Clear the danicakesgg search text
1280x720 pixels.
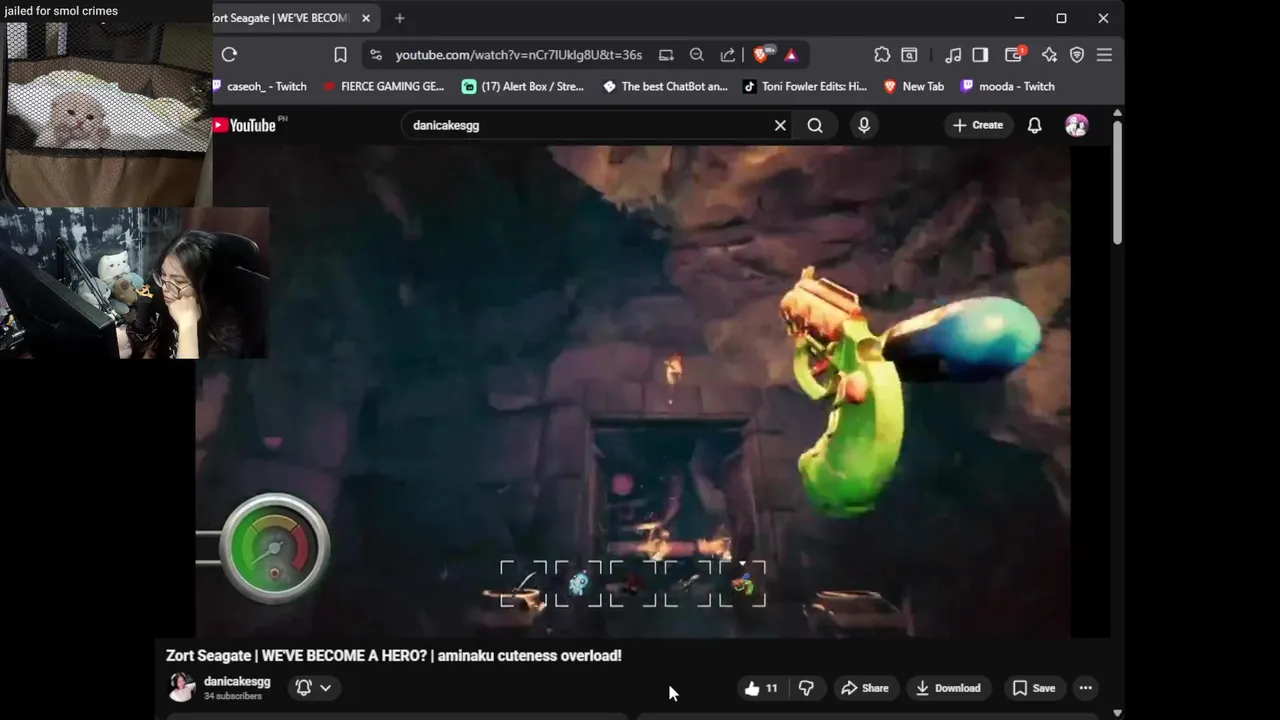pos(780,125)
